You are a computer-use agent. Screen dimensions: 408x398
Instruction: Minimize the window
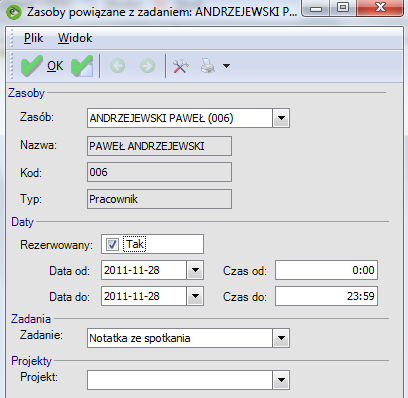click(x=316, y=8)
